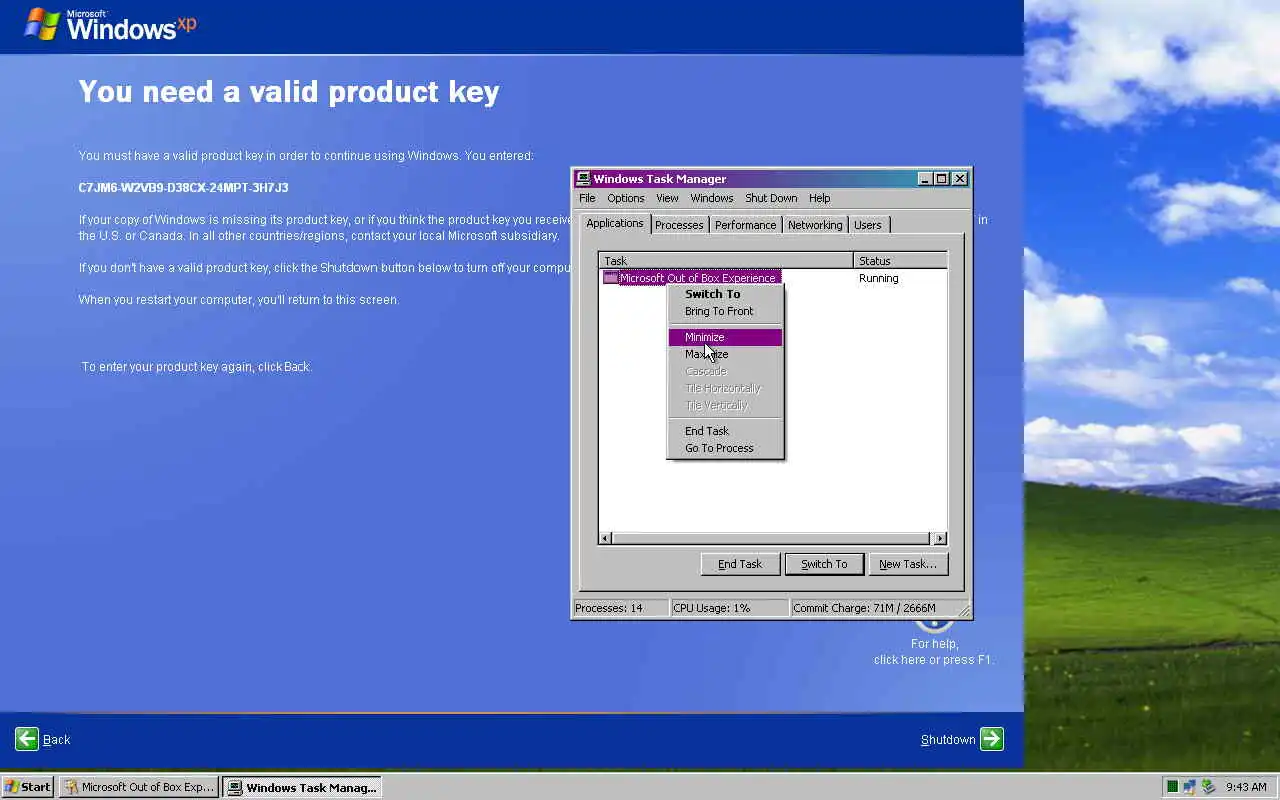
Task: Choose Go To Process in context menu
Action: (x=725, y=448)
